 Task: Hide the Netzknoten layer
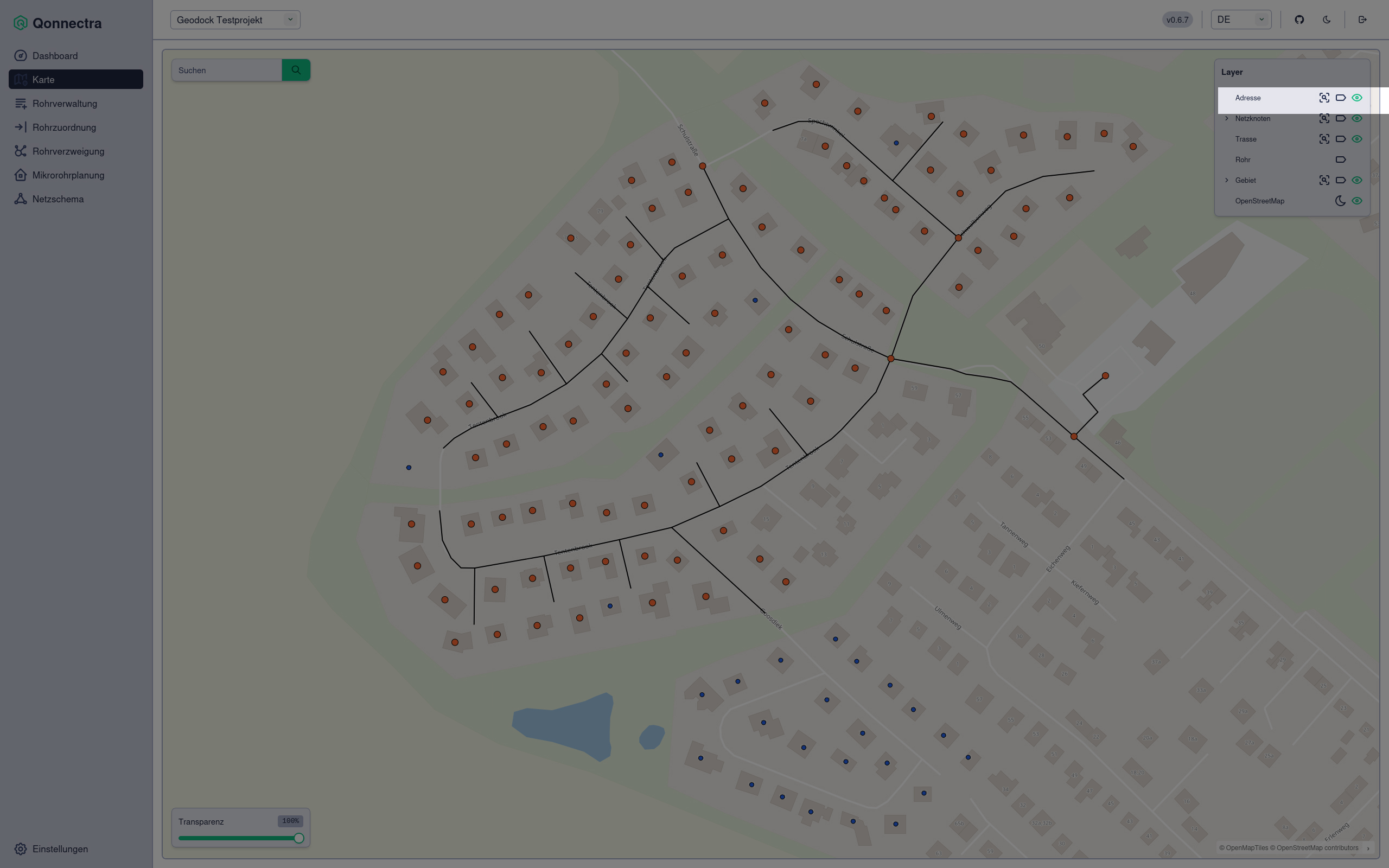pyautogui.click(x=1357, y=118)
